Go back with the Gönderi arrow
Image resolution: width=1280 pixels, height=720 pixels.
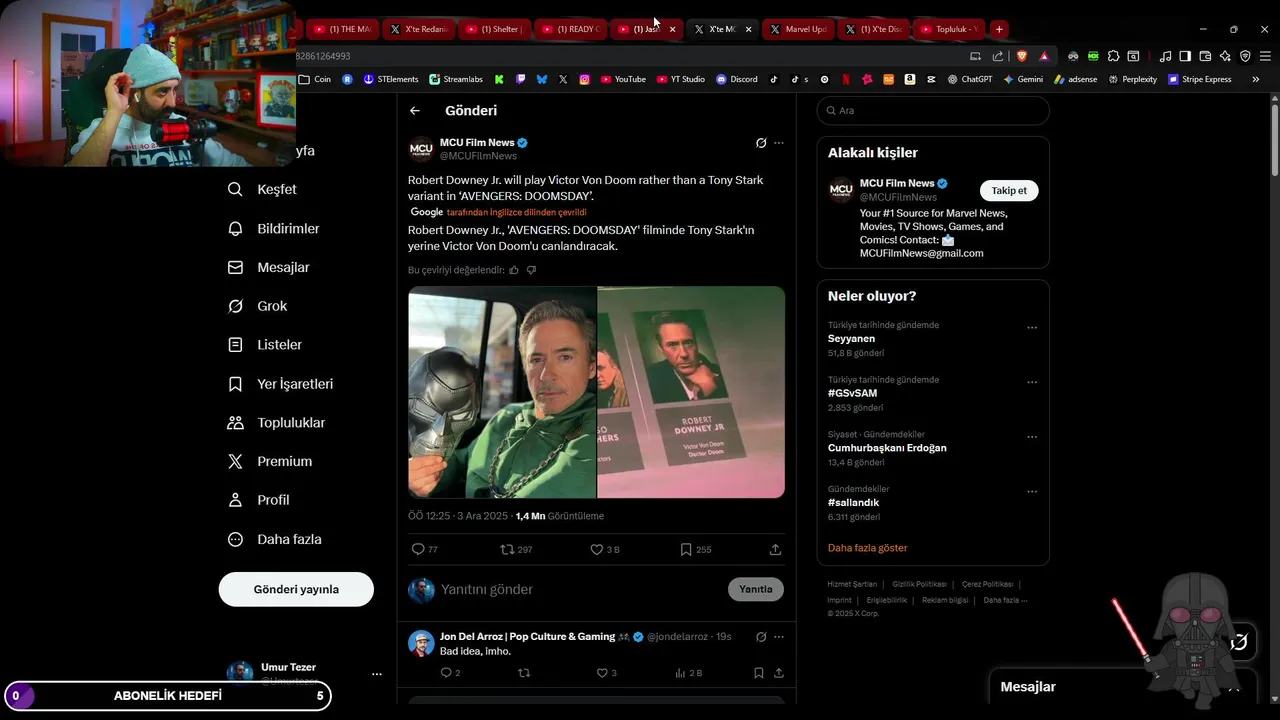pos(415,111)
